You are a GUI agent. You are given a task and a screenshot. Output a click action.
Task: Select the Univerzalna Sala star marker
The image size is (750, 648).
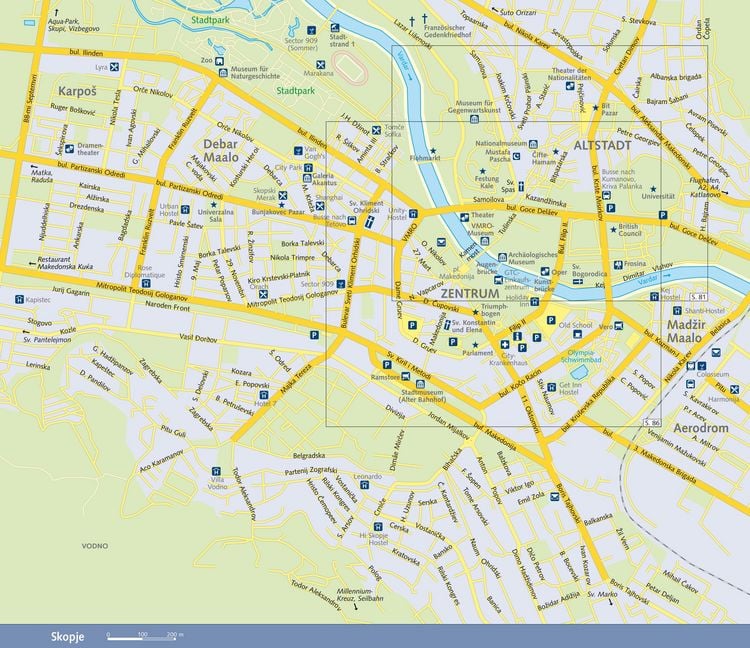click(x=214, y=204)
